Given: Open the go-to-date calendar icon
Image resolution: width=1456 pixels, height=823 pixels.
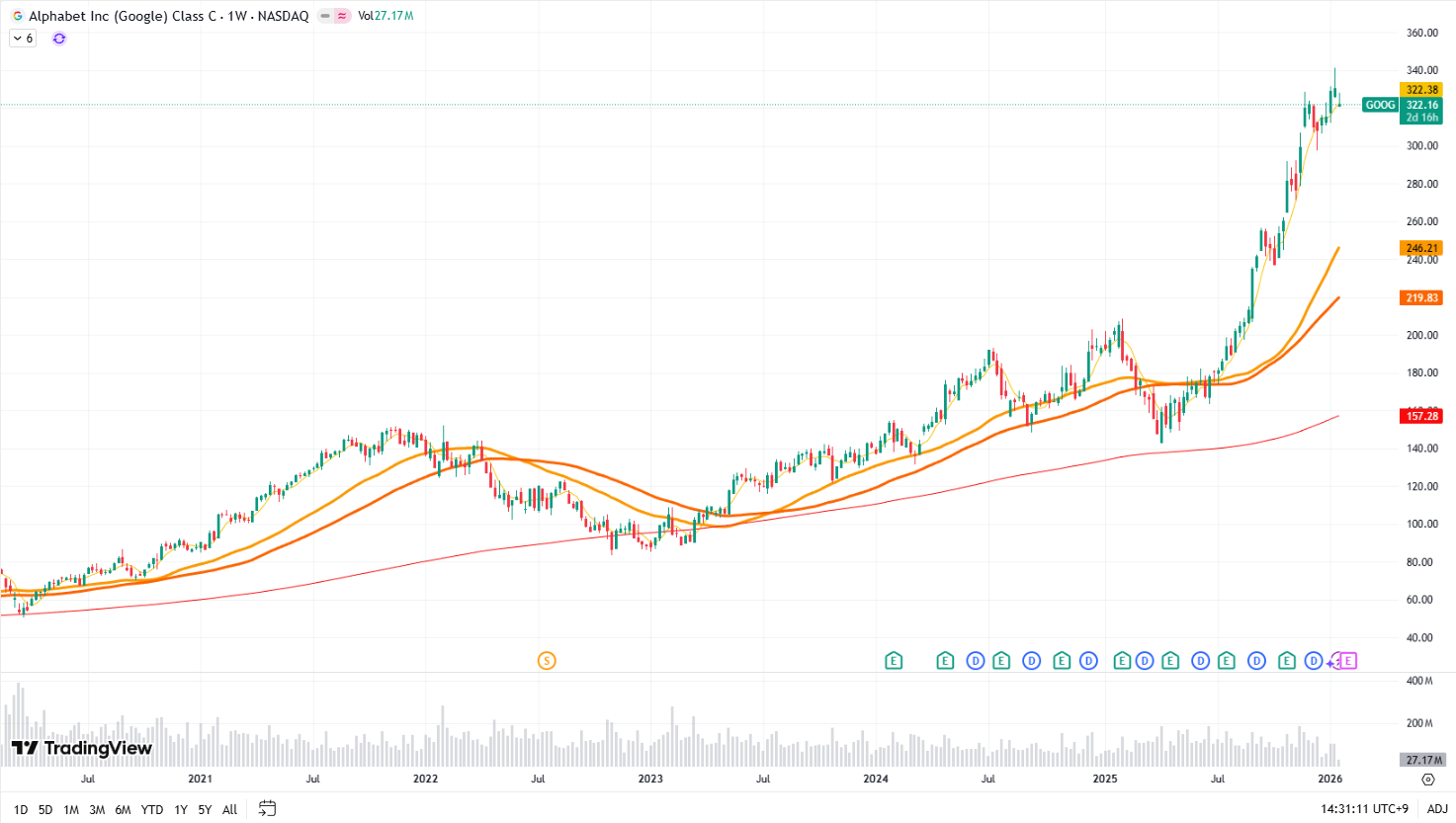Looking at the screenshot, I should click(x=267, y=808).
